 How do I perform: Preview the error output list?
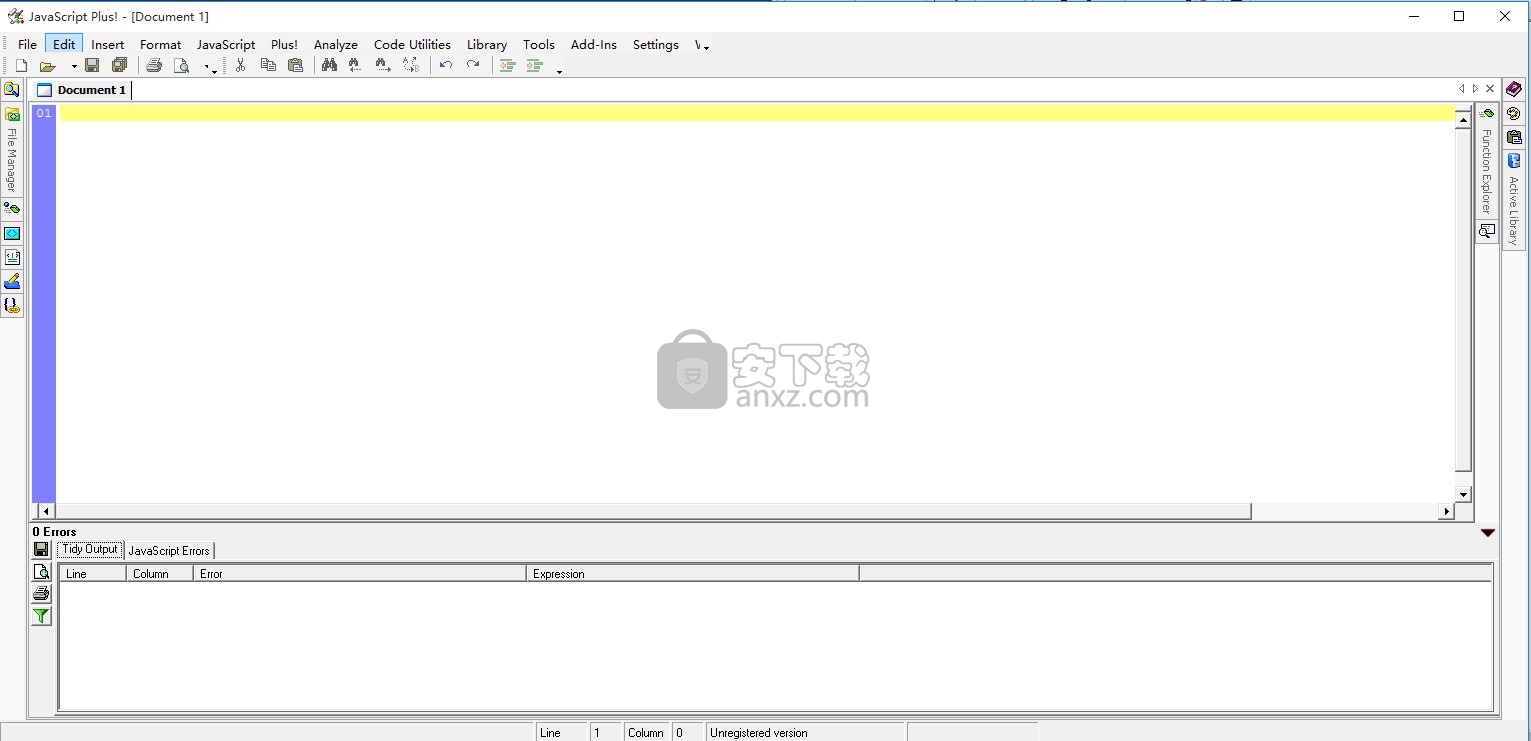tap(41, 572)
